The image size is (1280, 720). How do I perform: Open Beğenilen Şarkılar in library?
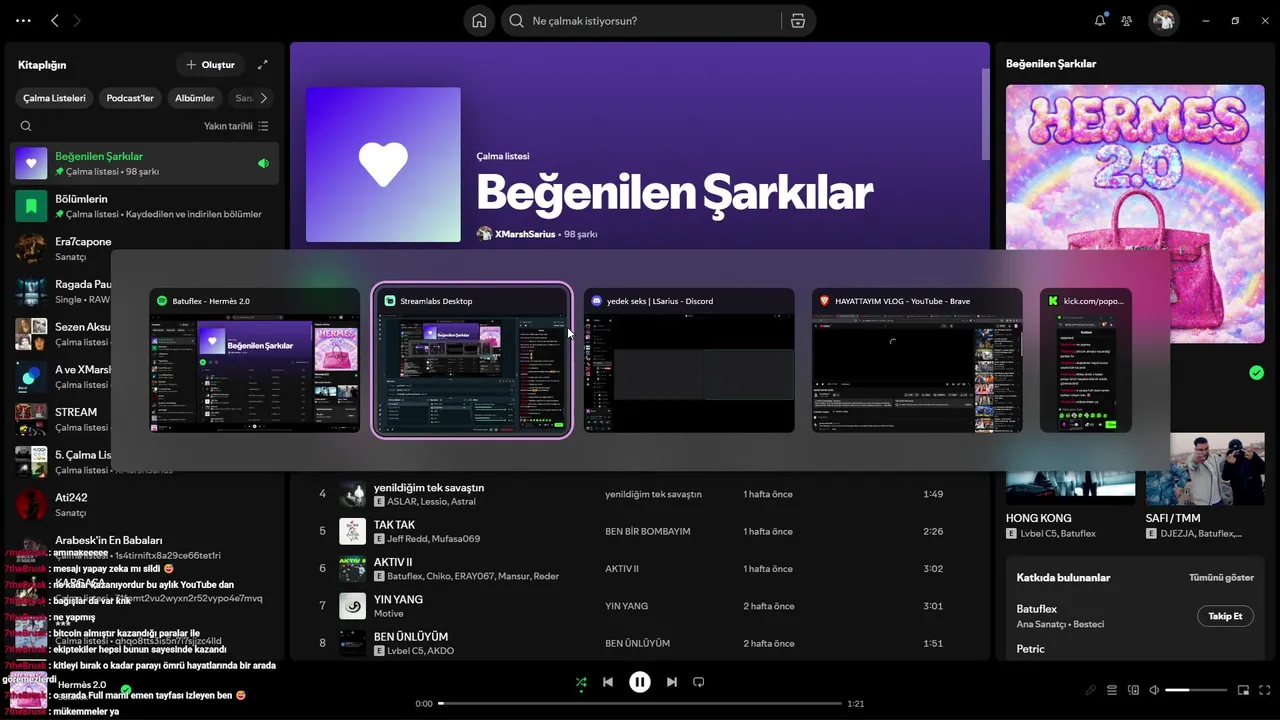coord(145,163)
